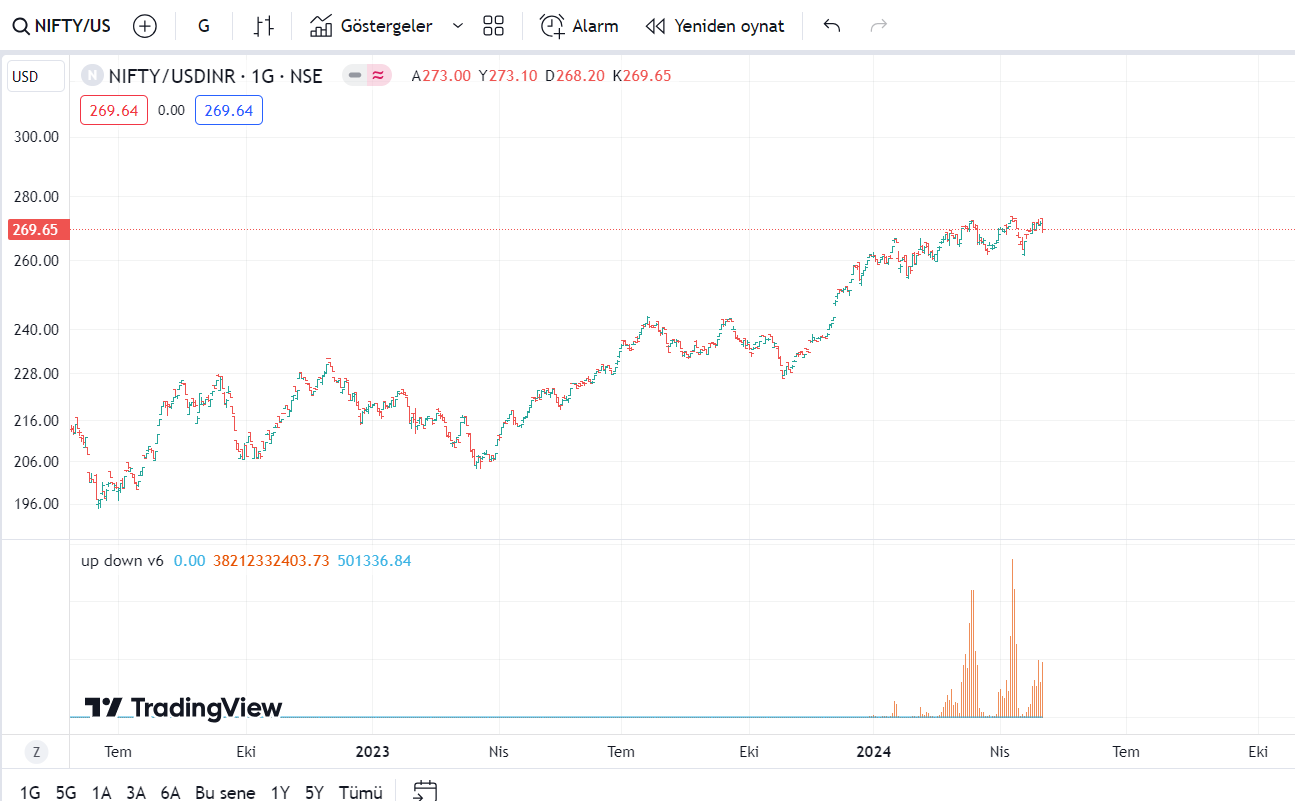Image resolution: width=1295 pixels, height=801 pixels.
Task: Open the USD currency selector
Action: click(x=35, y=76)
